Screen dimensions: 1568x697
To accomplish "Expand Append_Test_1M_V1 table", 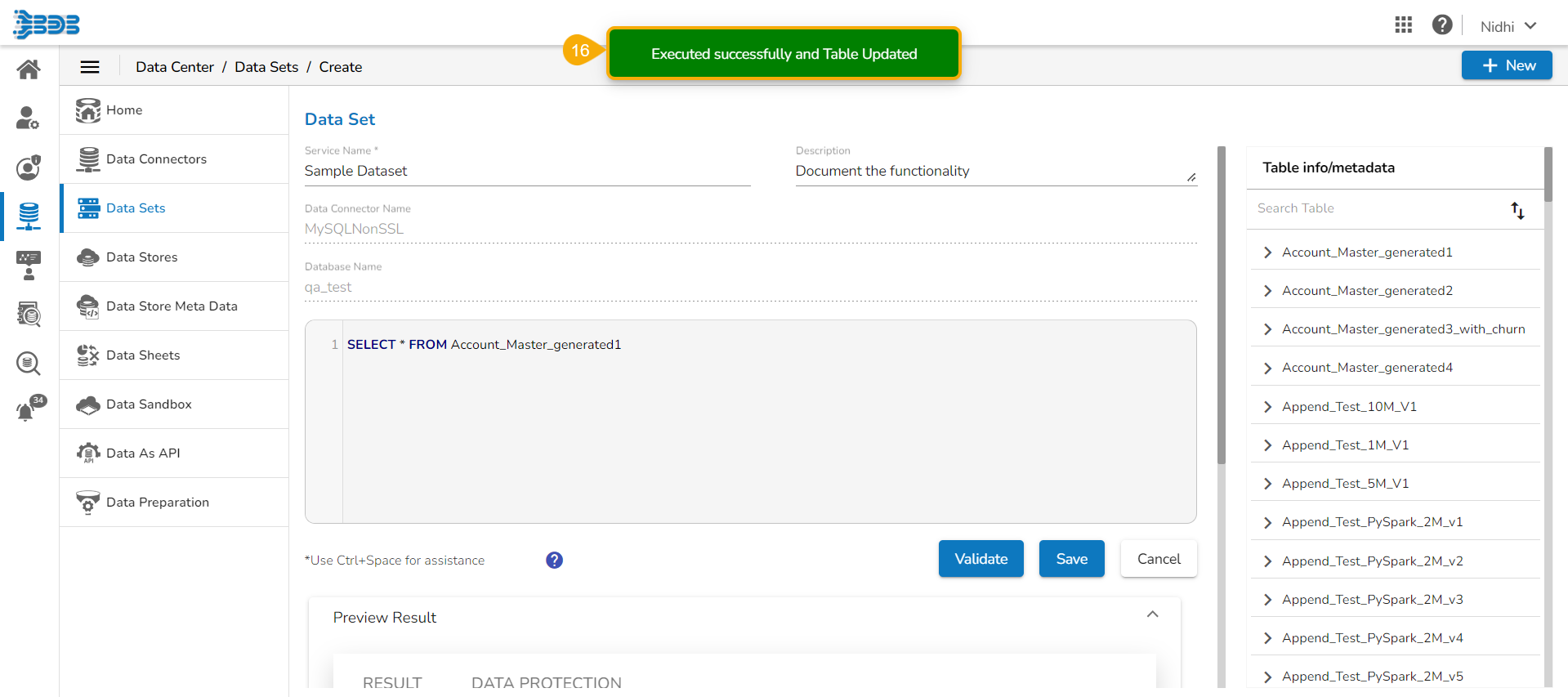I will pyautogui.click(x=1268, y=445).
